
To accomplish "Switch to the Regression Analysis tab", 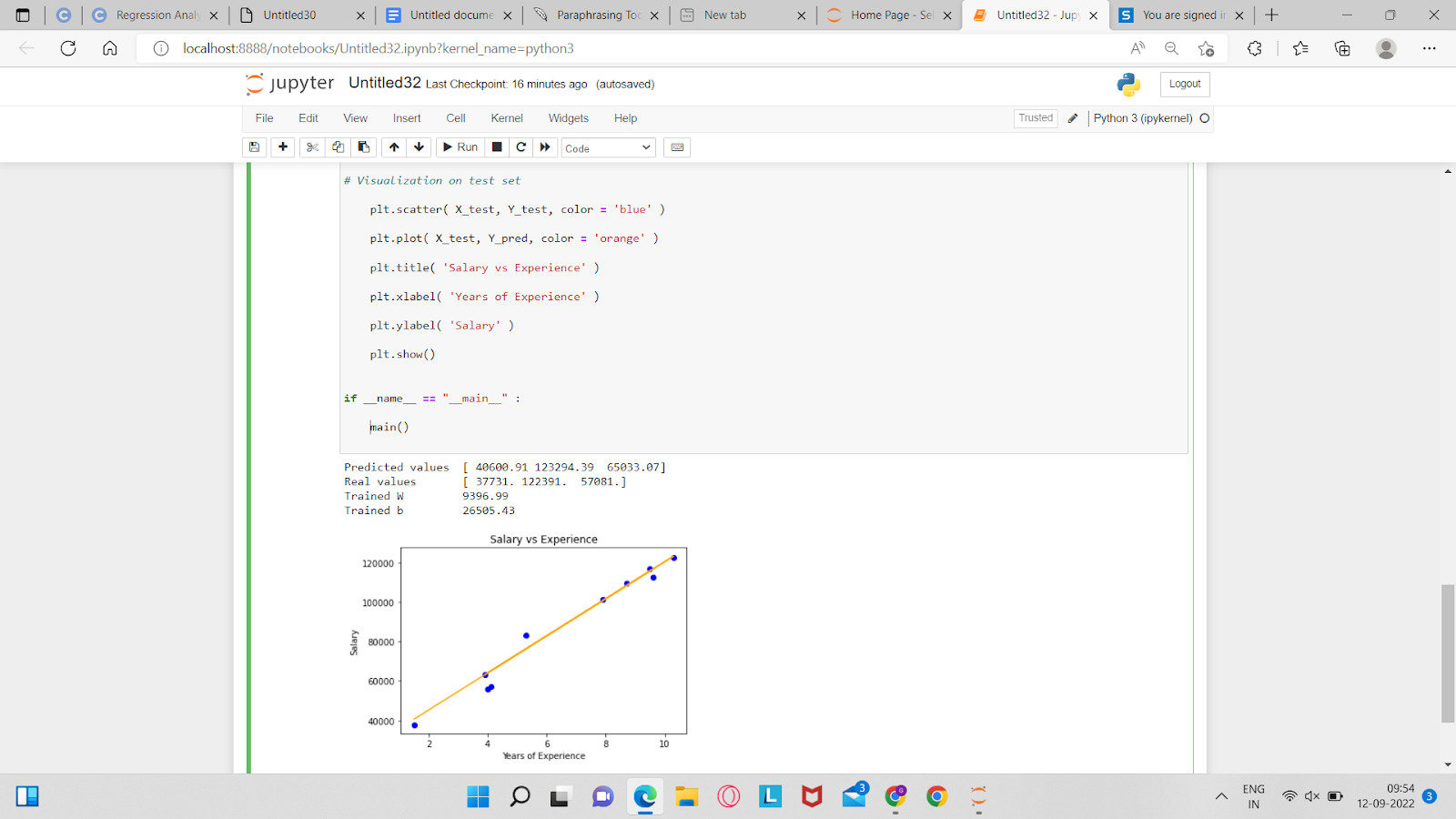I will 155,15.
